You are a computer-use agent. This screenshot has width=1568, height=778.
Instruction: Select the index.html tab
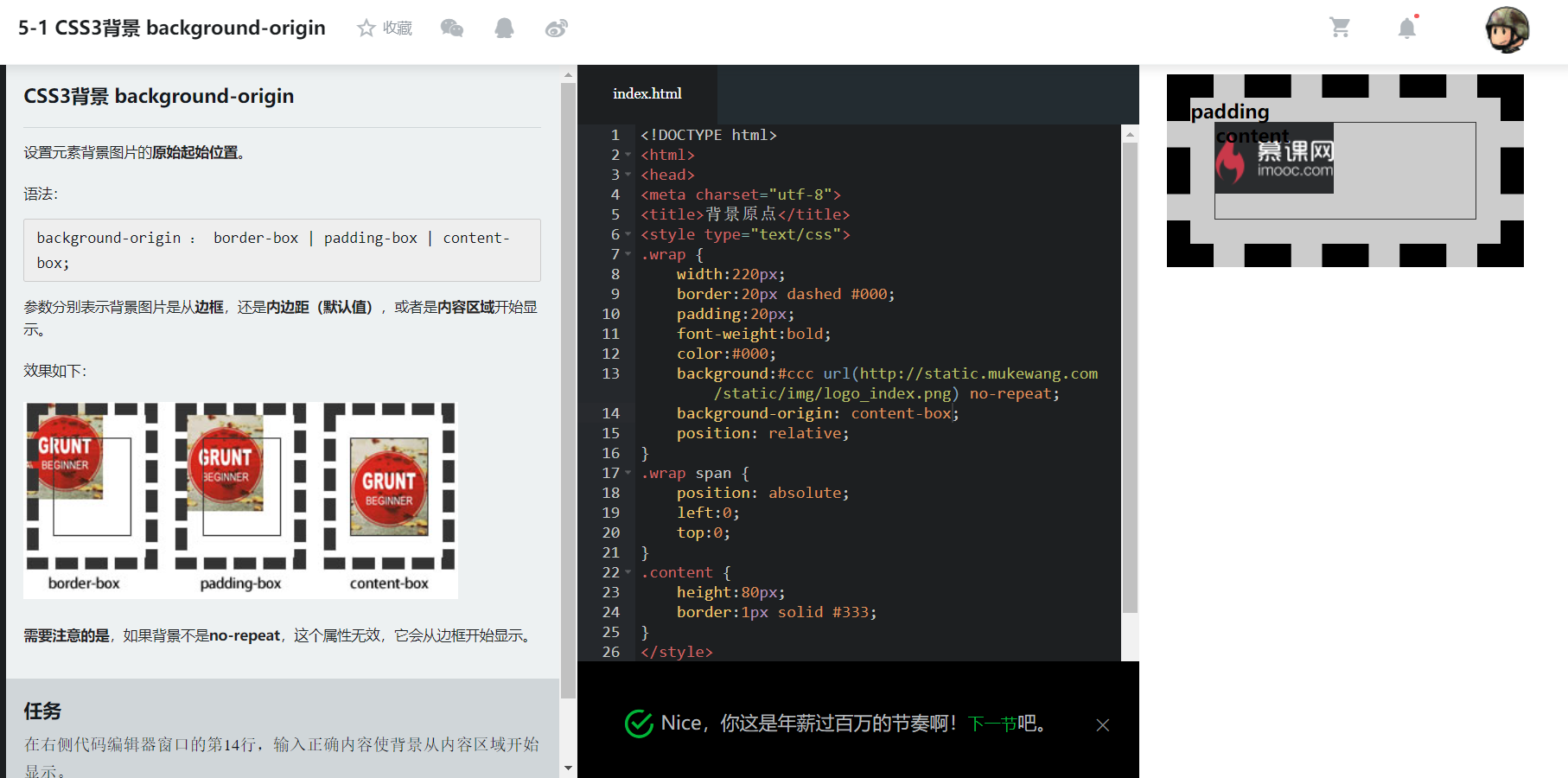coord(647,93)
